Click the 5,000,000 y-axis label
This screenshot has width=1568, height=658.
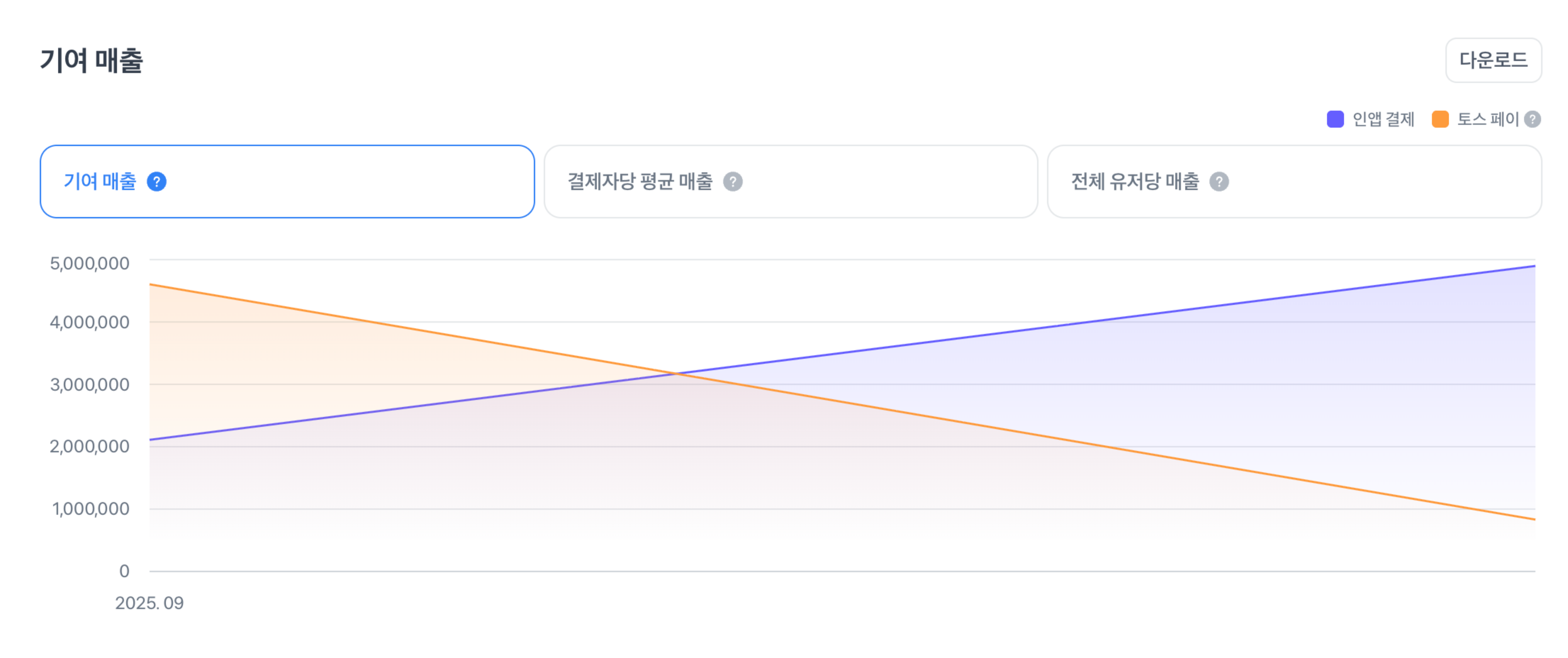coord(89,263)
